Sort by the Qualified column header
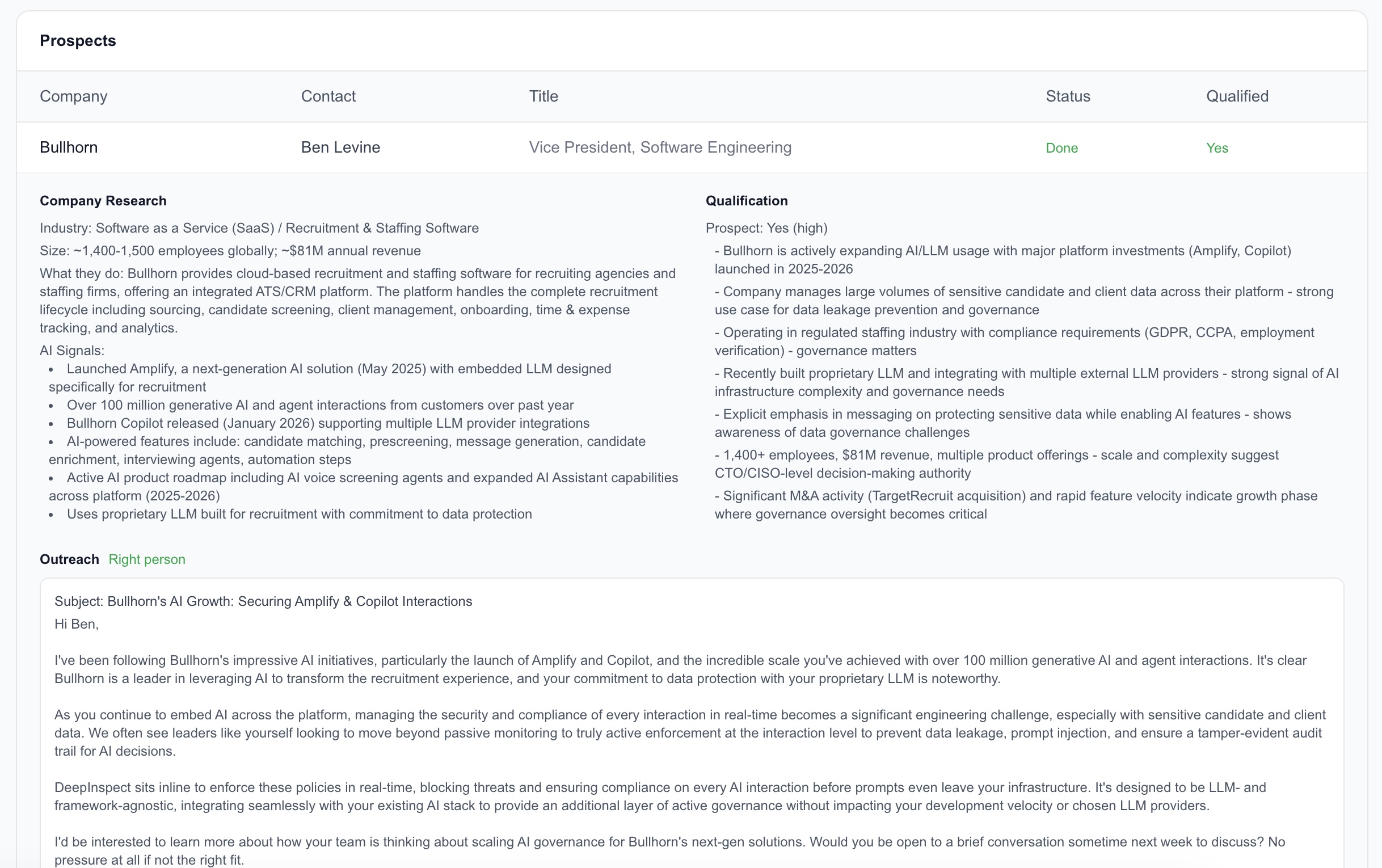Screen dimensions: 1382x868 tap(1237, 96)
